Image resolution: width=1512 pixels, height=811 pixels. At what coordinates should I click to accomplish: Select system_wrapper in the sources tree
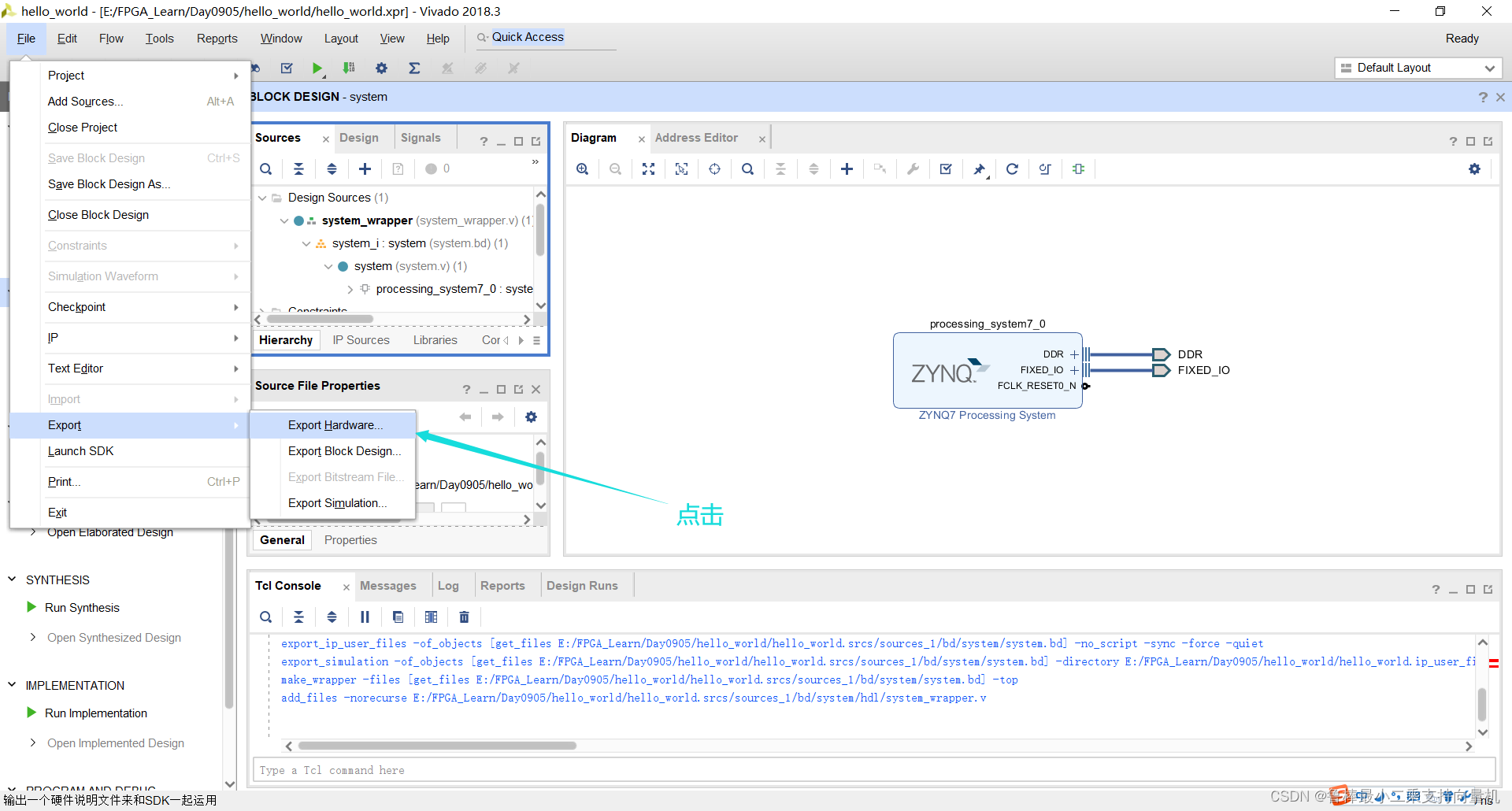click(367, 220)
